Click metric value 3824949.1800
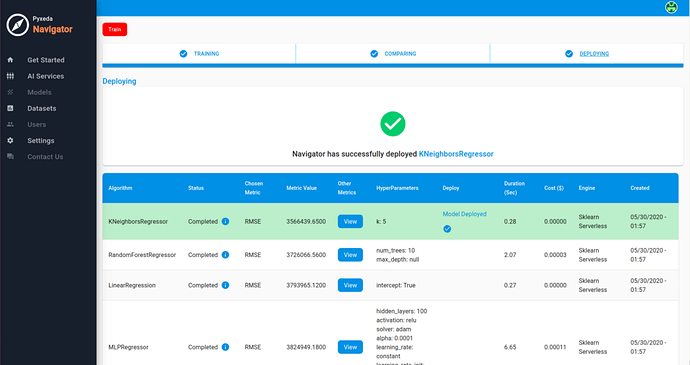Viewport: 690px width, 365px height. tap(306, 347)
